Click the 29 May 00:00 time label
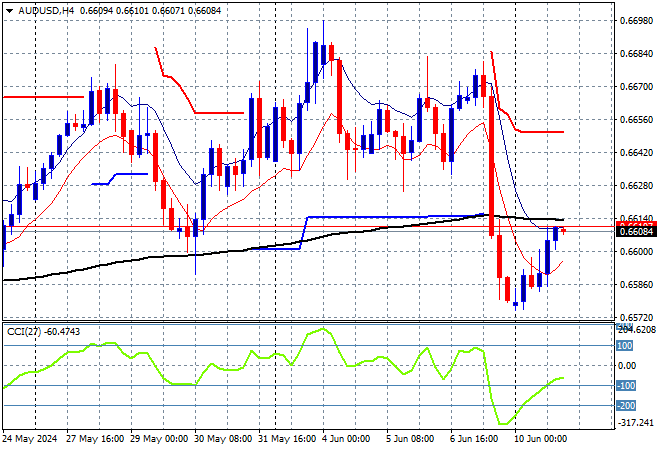 [x=159, y=439]
